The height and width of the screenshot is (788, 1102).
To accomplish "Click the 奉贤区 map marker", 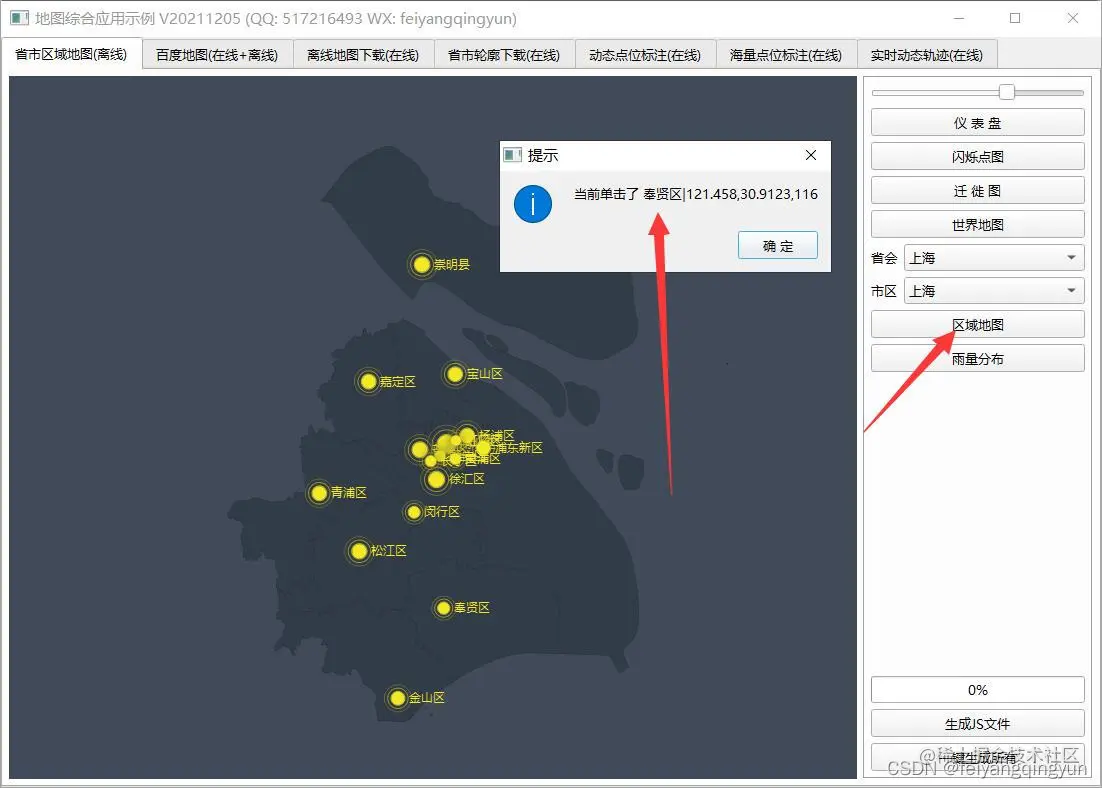I will point(441,607).
